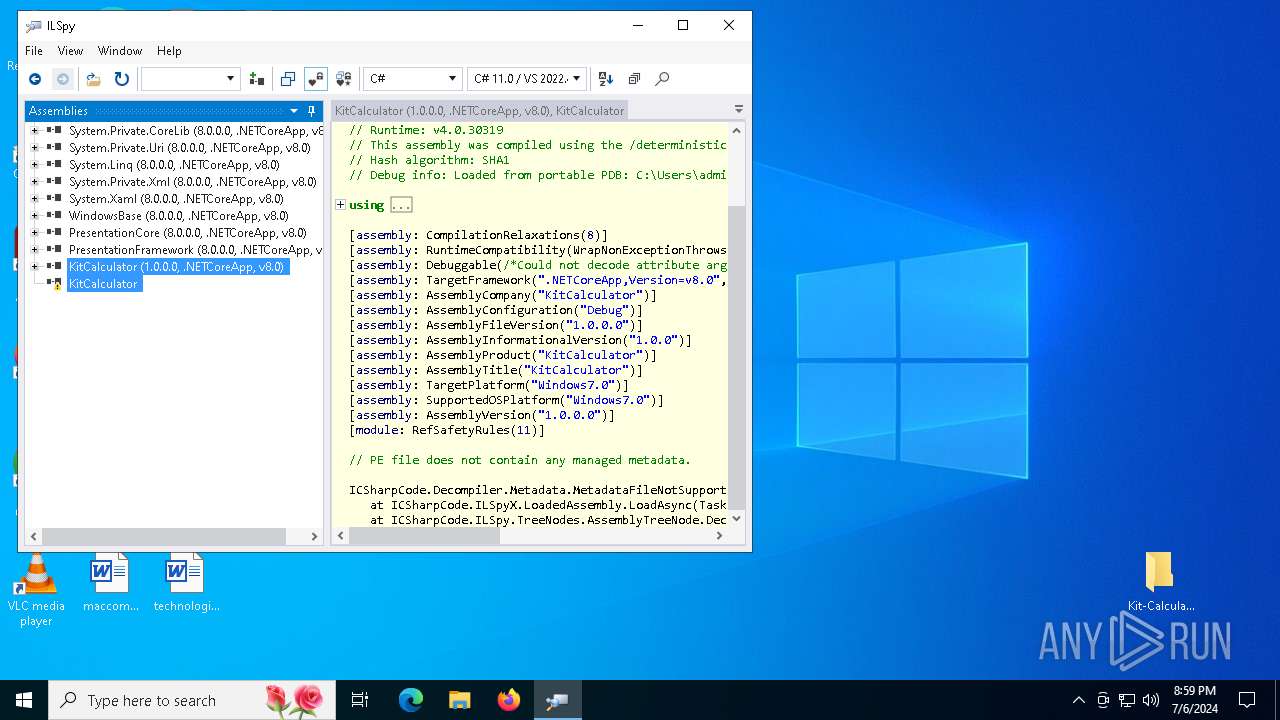Expand the WindowsBase assembly node
The width and height of the screenshot is (1280, 720).
click(35, 216)
